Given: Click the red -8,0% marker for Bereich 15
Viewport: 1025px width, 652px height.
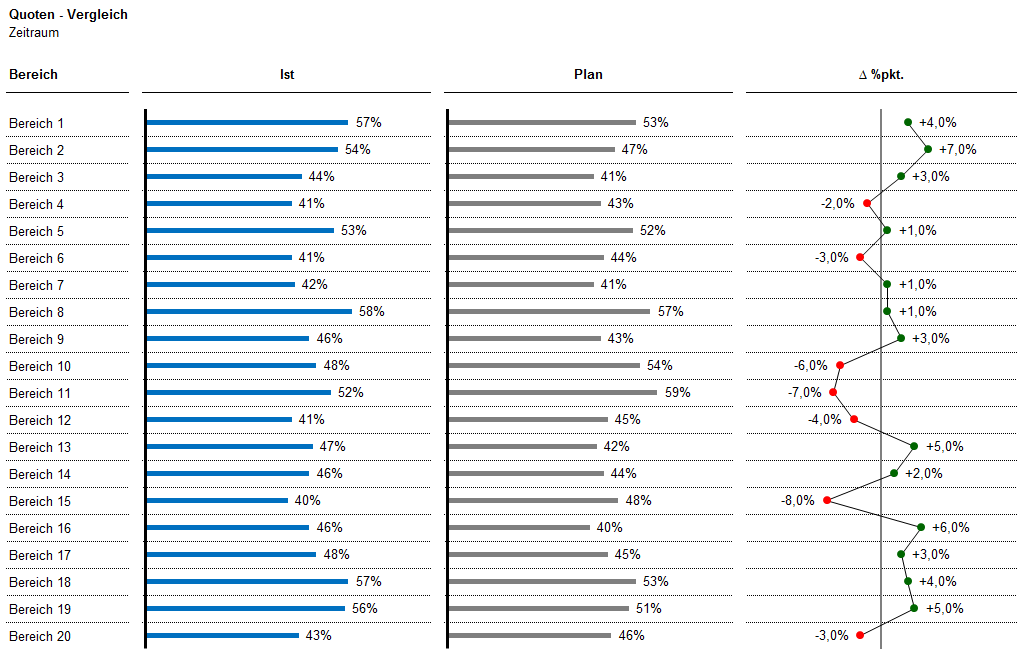Looking at the screenshot, I should point(827,500).
